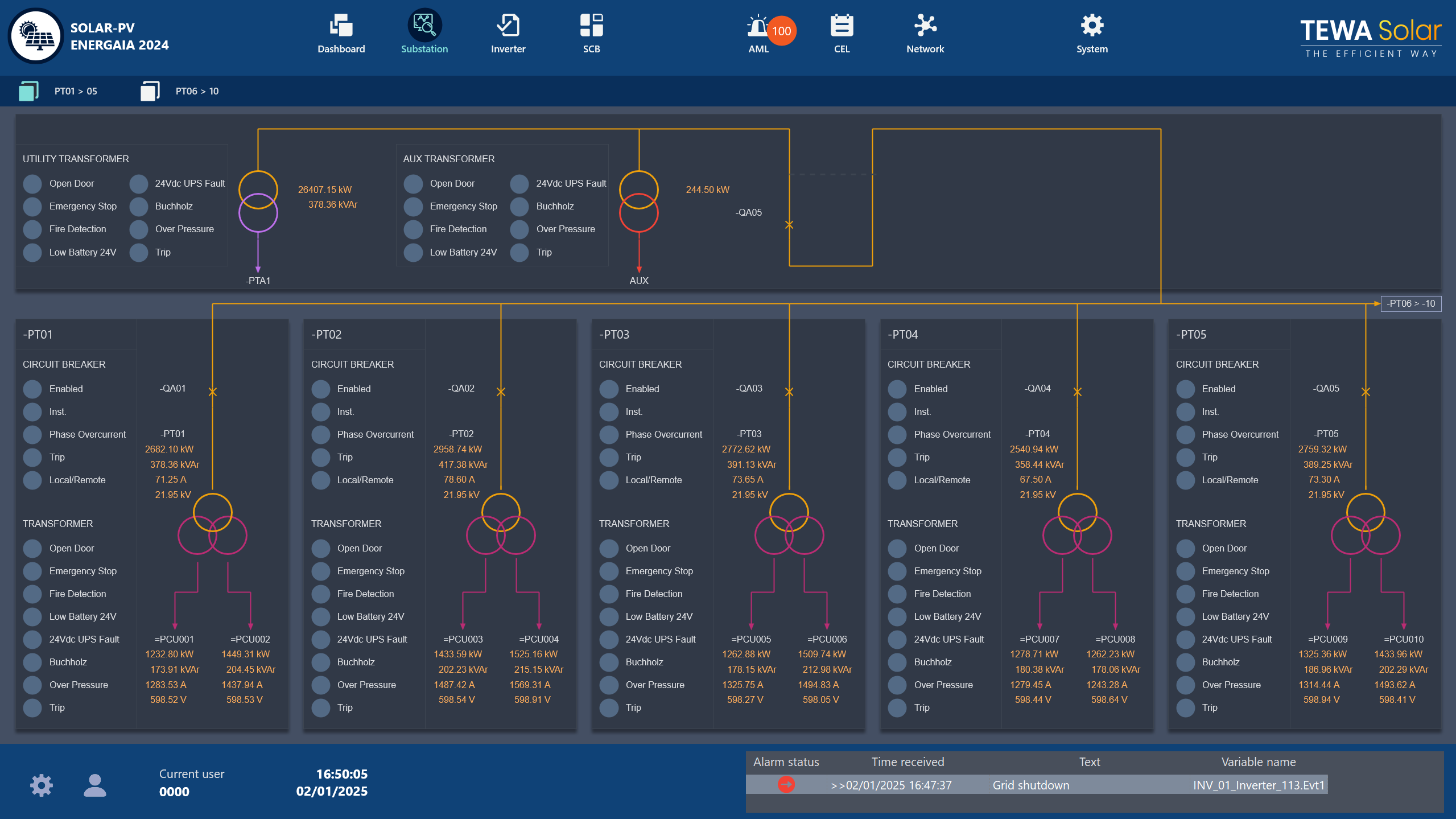1456x819 pixels.
Task: Open the Grid shutdown alarm entry
Action: click(1031, 785)
